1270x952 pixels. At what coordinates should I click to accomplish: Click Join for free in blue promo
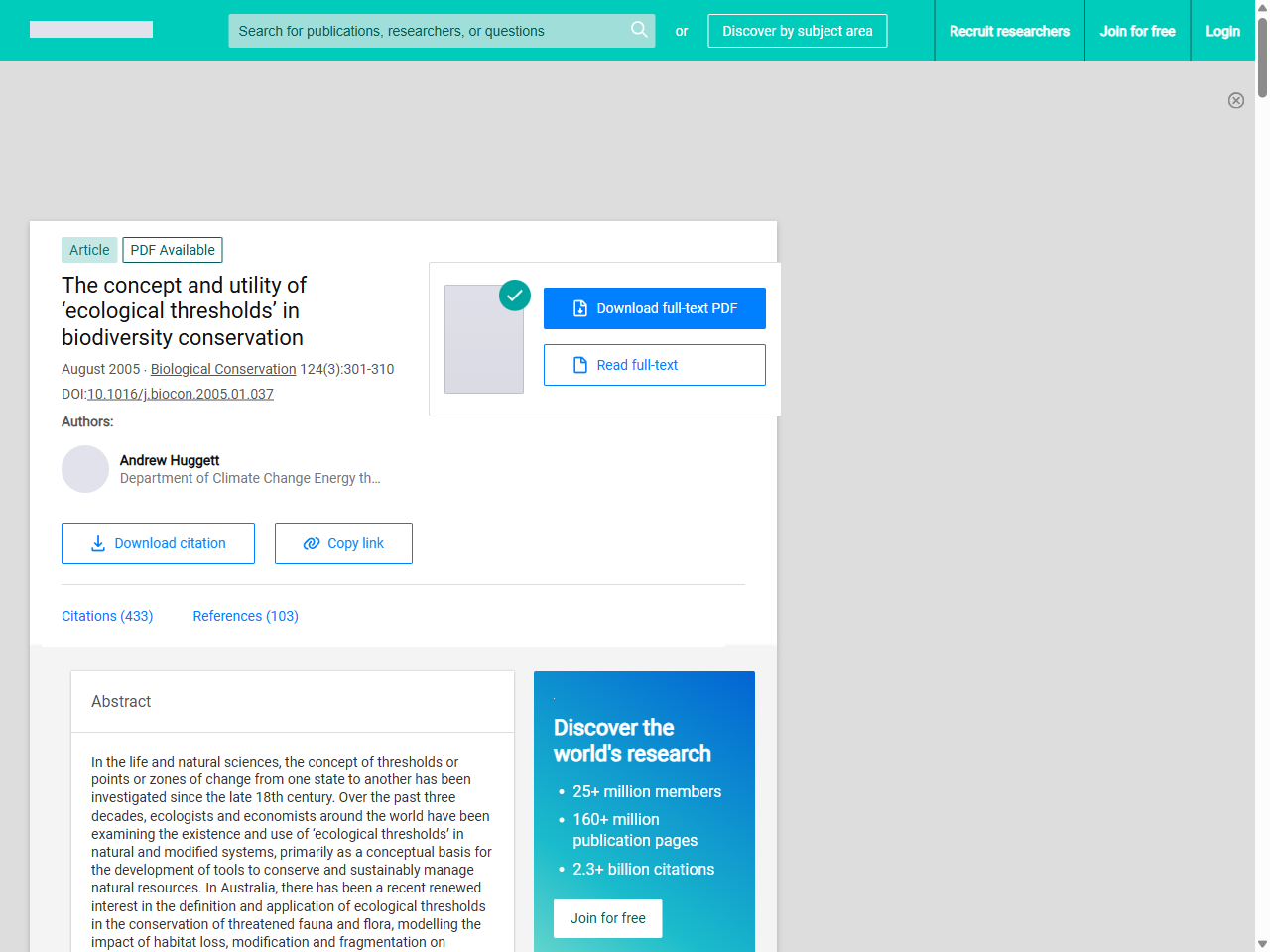(x=608, y=918)
